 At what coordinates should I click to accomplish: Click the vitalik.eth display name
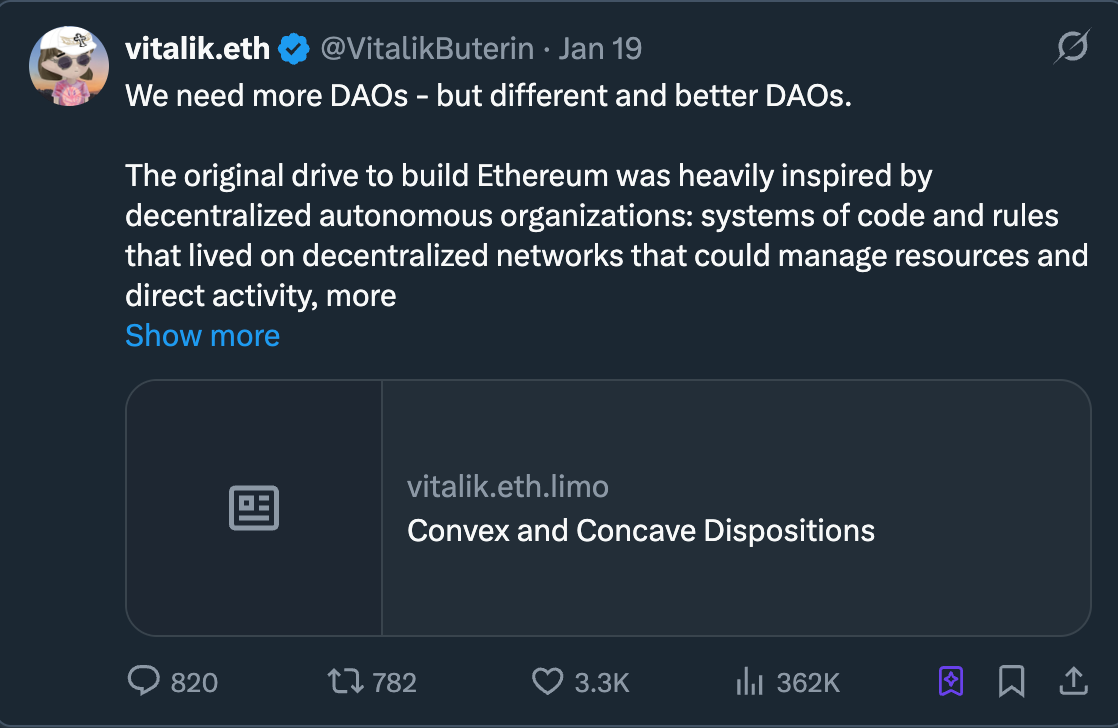[197, 48]
